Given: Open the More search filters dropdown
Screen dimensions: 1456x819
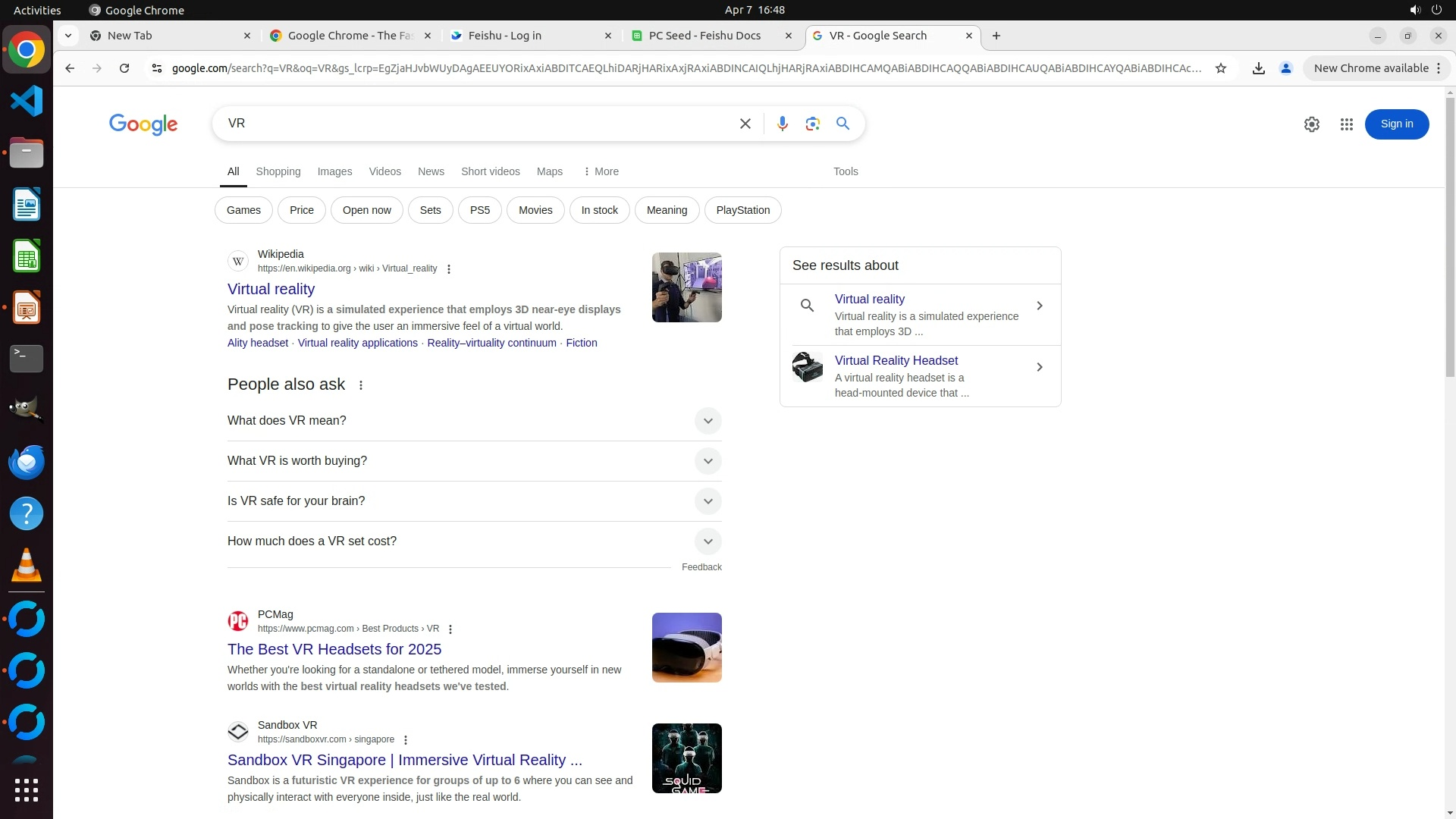Looking at the screenshot, I should point(601,171).
